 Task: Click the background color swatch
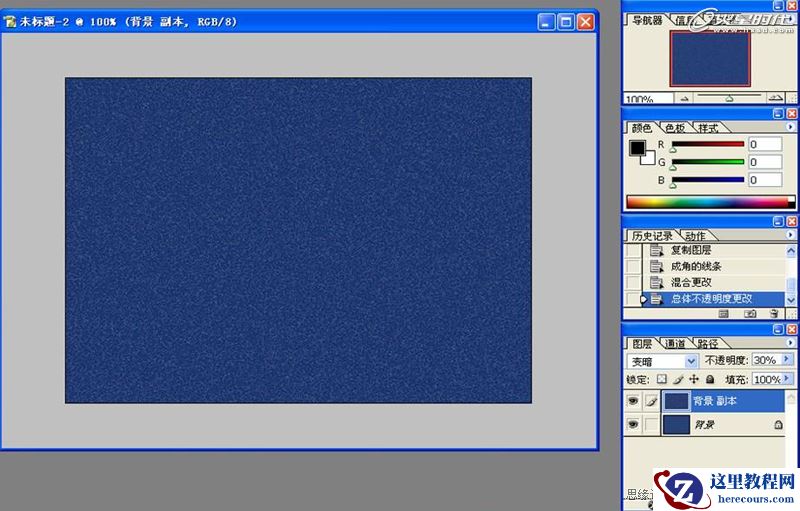pos(649,160)
